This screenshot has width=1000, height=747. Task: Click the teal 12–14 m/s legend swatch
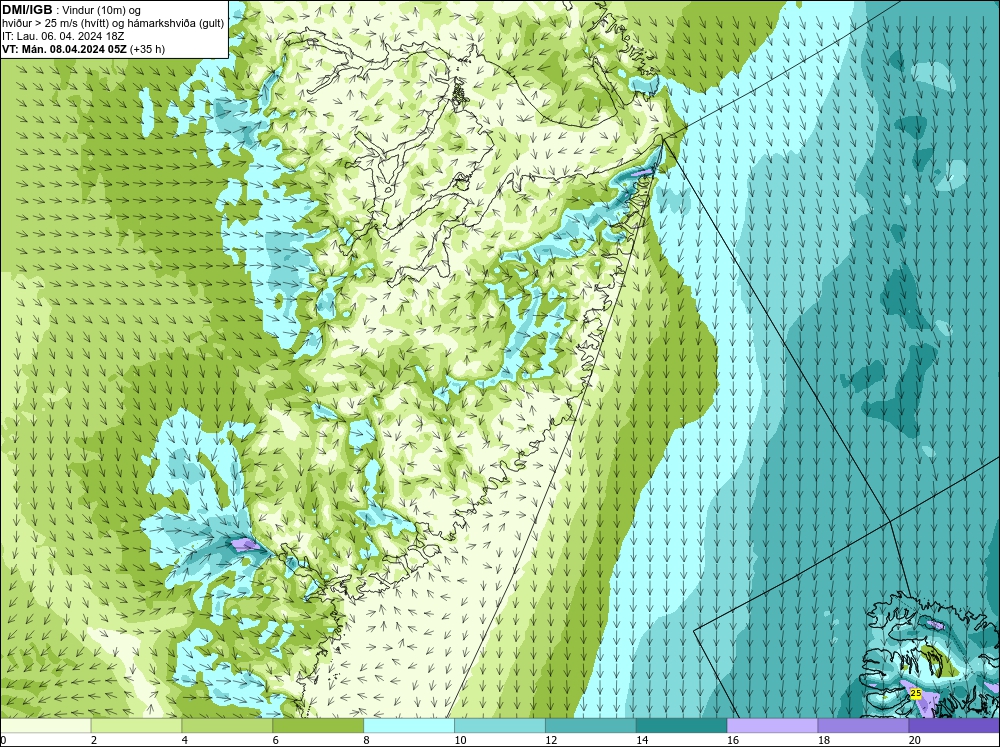[x=591, y=725]
